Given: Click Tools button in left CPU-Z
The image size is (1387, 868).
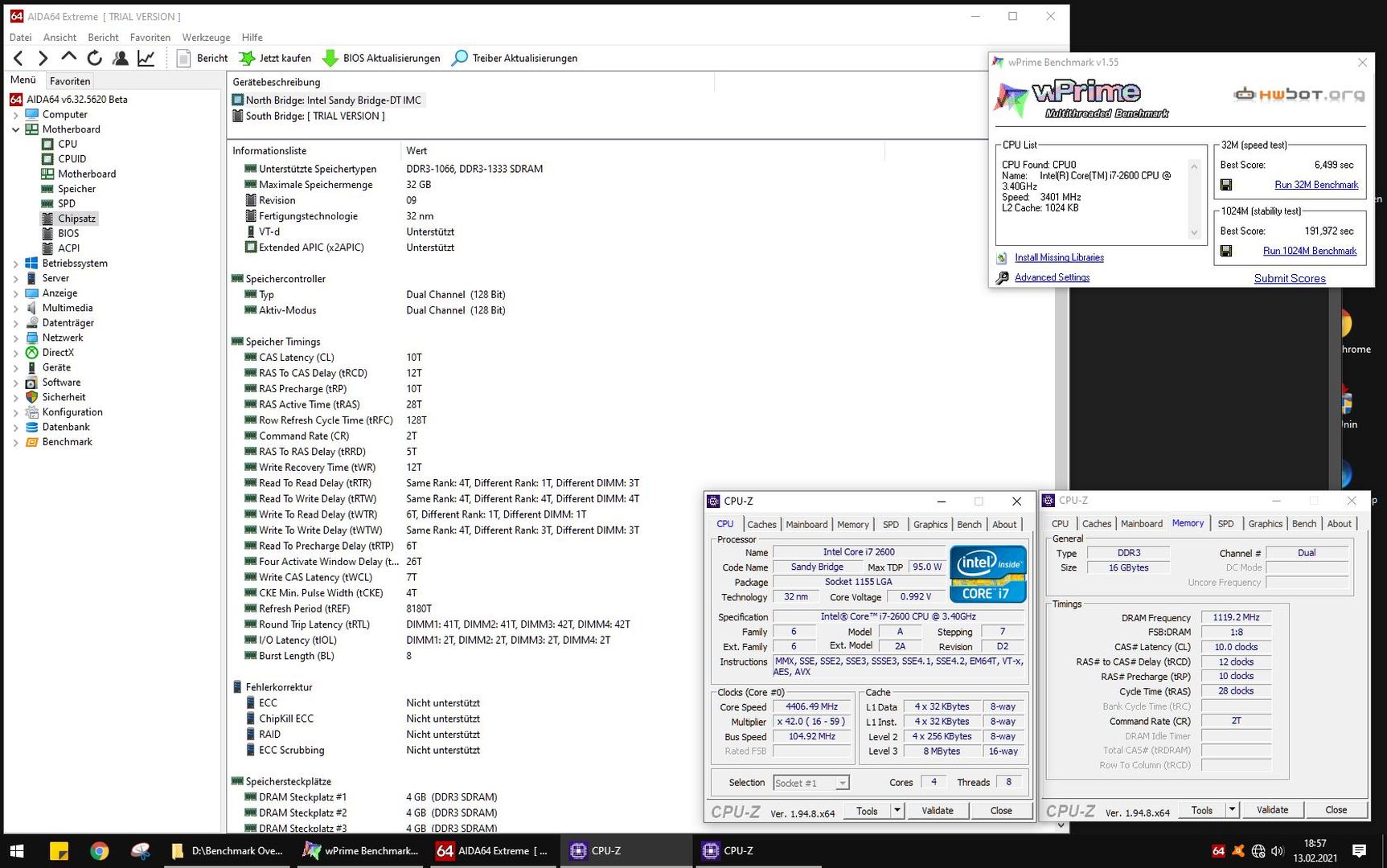Looking at the screenshot, I should [868, 810].
